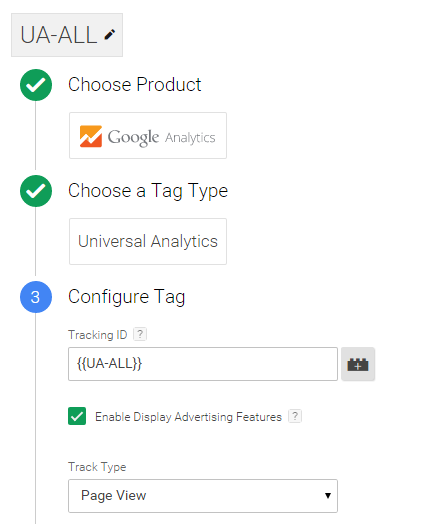Open the Tracking ID help question mark
This screenshot has width=426, height=524.
click(140, 334)
